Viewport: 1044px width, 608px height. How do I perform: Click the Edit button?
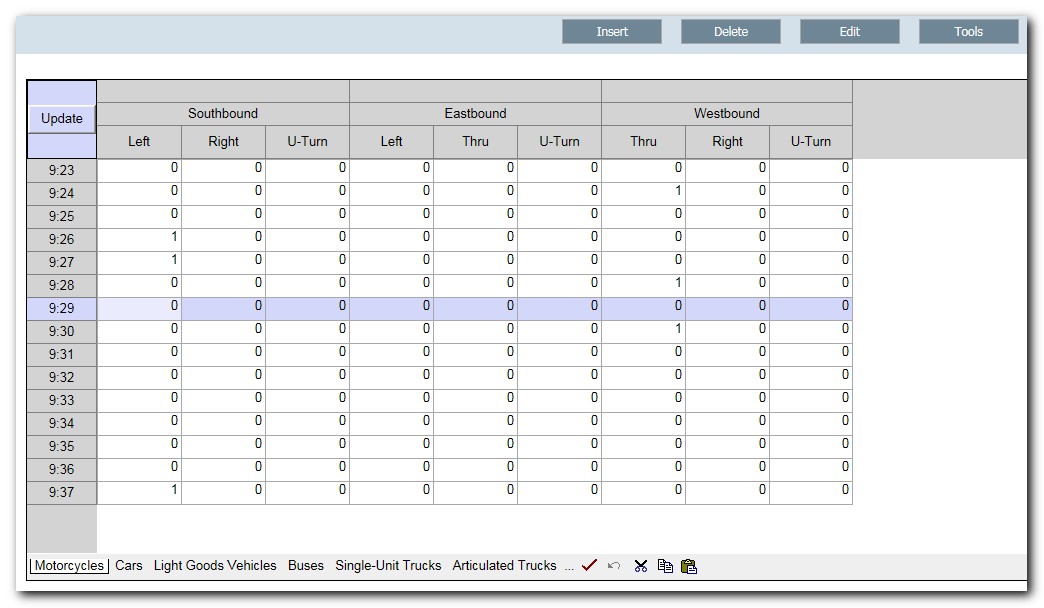tap(848, 31)
